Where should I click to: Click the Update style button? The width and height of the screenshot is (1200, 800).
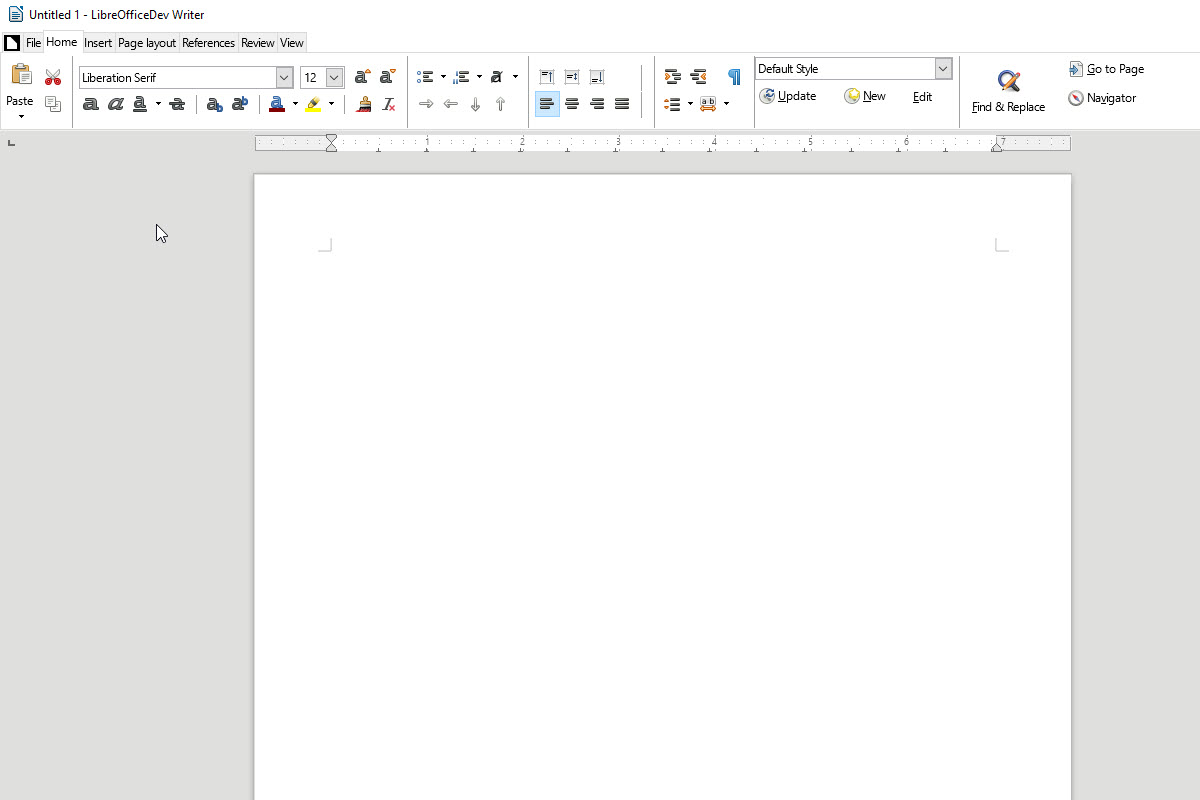(790, 96)
